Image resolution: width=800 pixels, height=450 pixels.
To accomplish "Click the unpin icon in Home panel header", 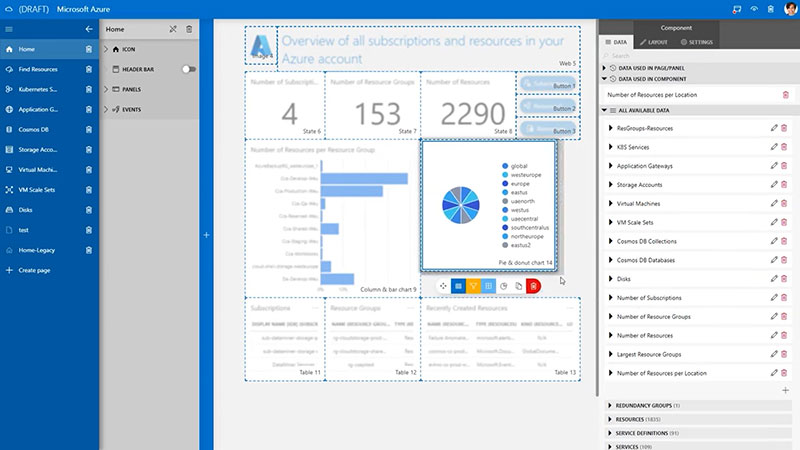I will click(x=173, y=29).
